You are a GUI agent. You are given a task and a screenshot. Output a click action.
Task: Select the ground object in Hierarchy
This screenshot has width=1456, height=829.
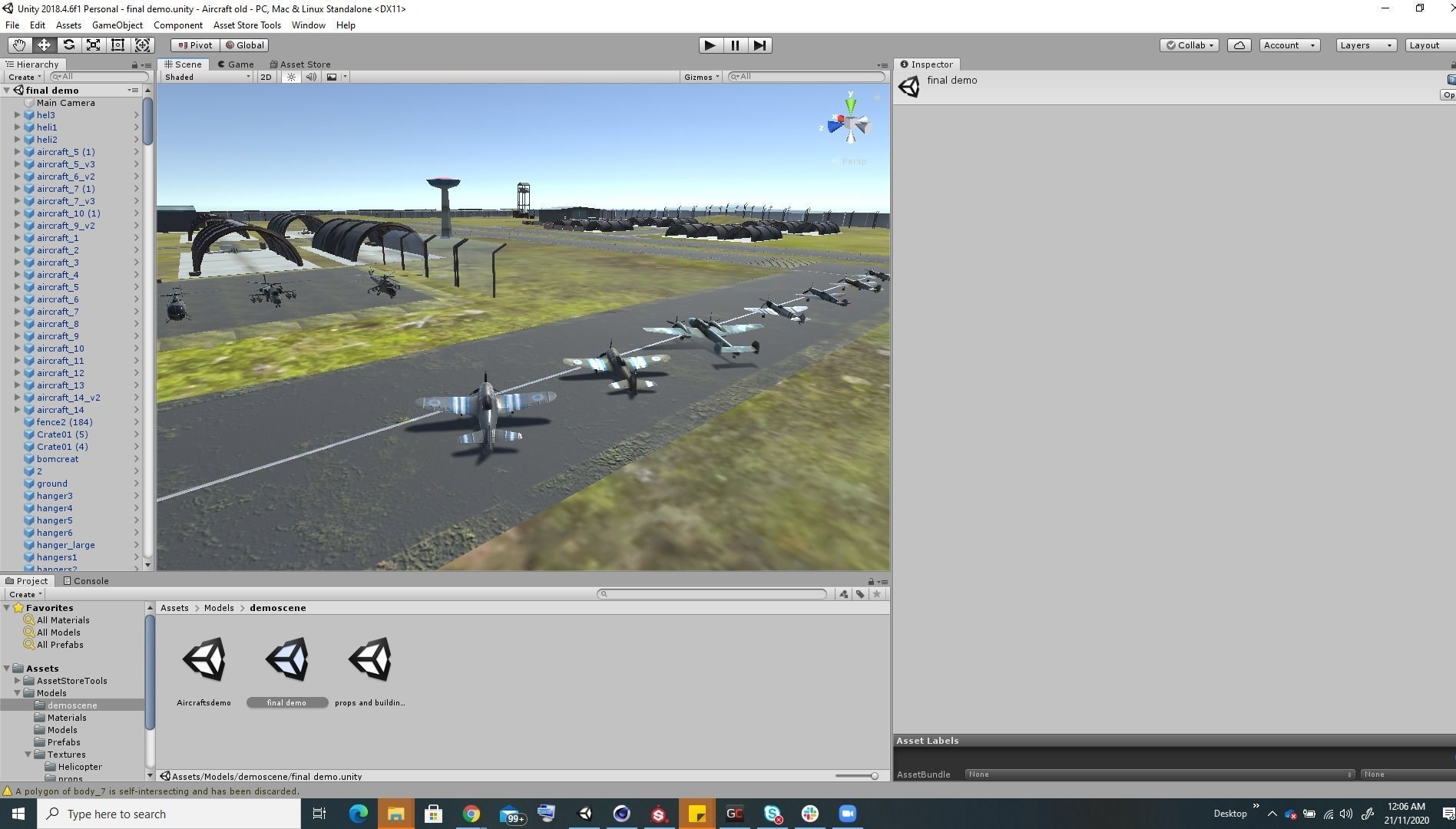tap(52, 484)
